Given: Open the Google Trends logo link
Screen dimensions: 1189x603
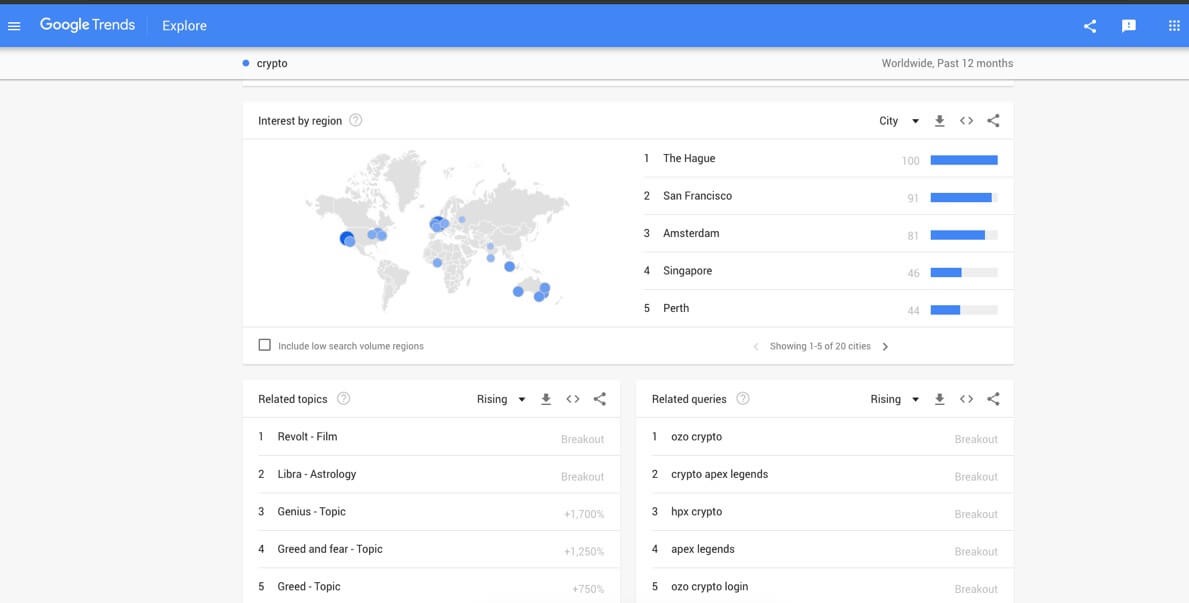Looking at the screenshot, I should [87, 25].
